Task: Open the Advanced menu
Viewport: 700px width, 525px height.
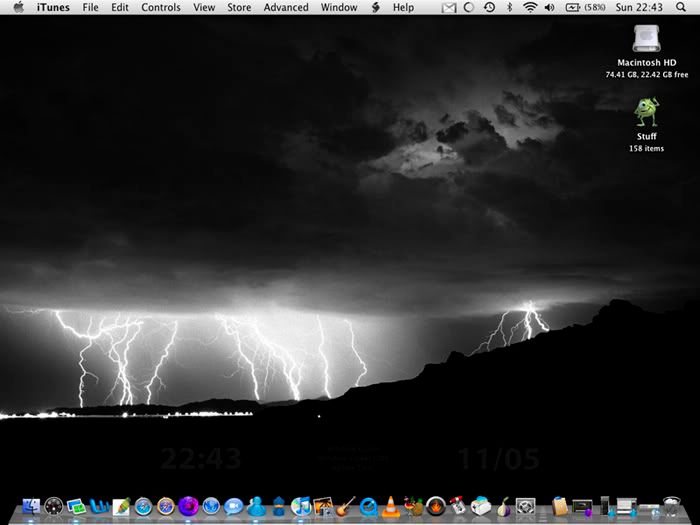Action: point(286,8)
